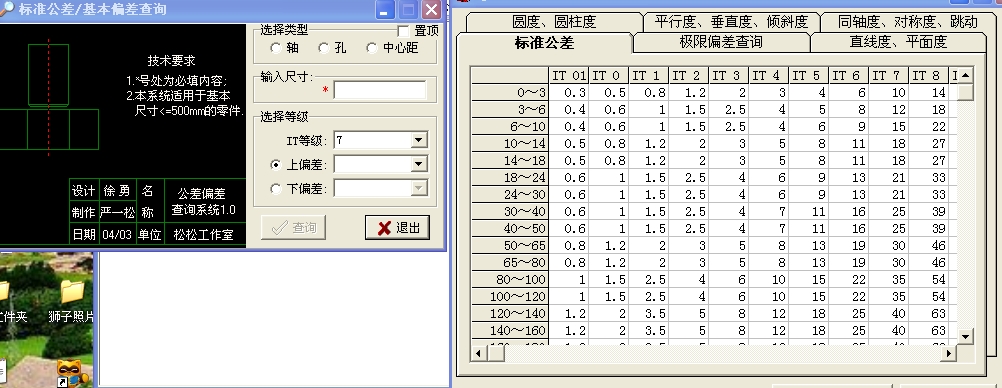The width and height of the screenshot is (1002, 388).
Task: Click the table's scroll-right arrow
Action: 950,353
